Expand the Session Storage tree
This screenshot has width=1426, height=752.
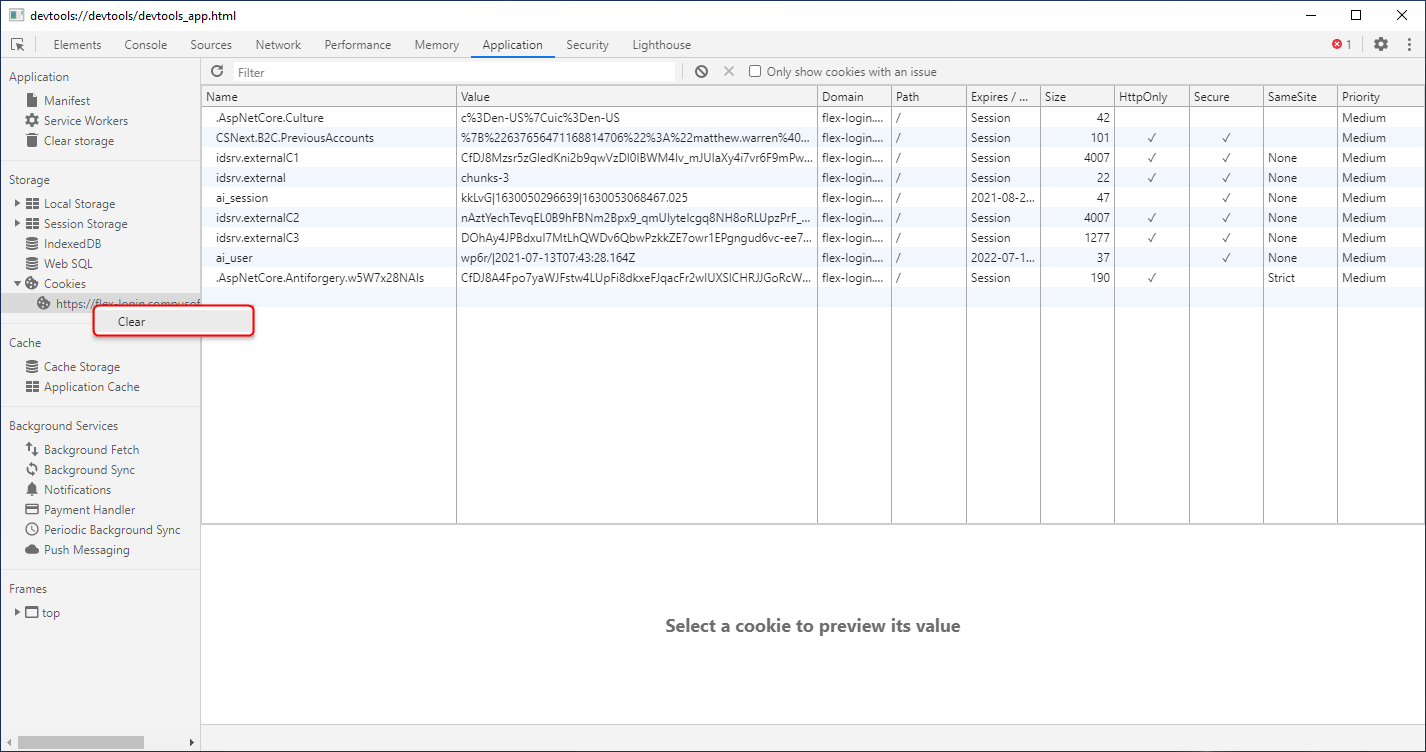point(17,224)
